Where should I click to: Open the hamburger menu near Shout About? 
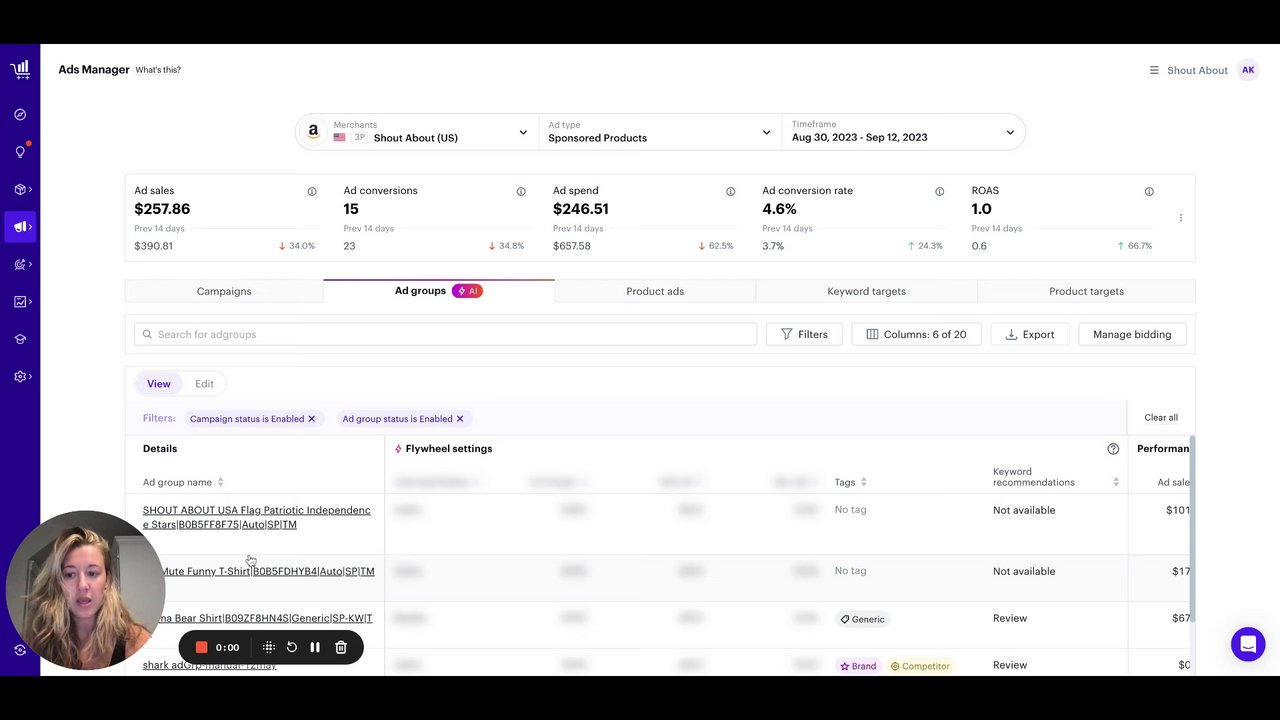coord(1154,70)
